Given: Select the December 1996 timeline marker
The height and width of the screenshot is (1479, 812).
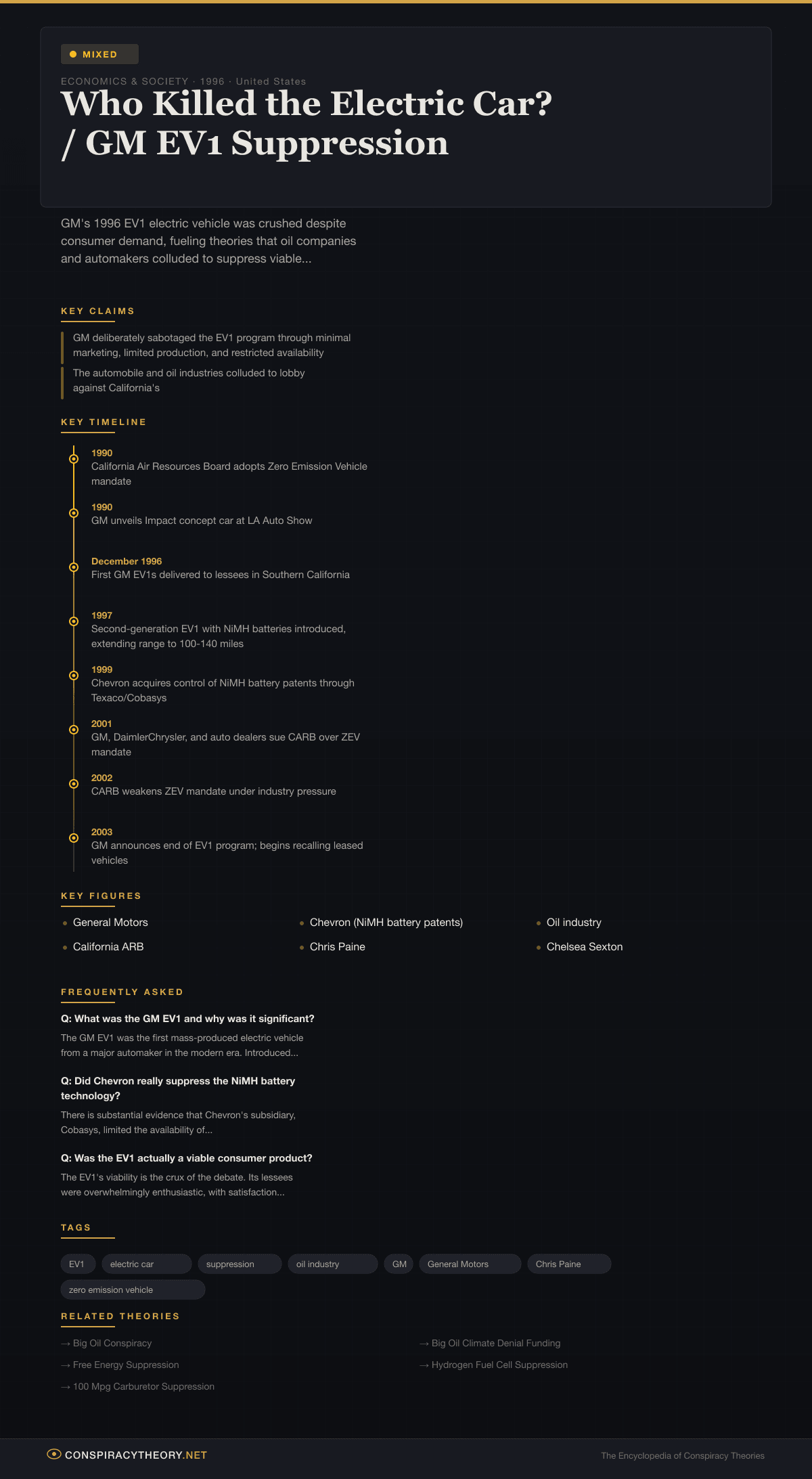Looking at the screenshot, I should (x=74, y=567).
